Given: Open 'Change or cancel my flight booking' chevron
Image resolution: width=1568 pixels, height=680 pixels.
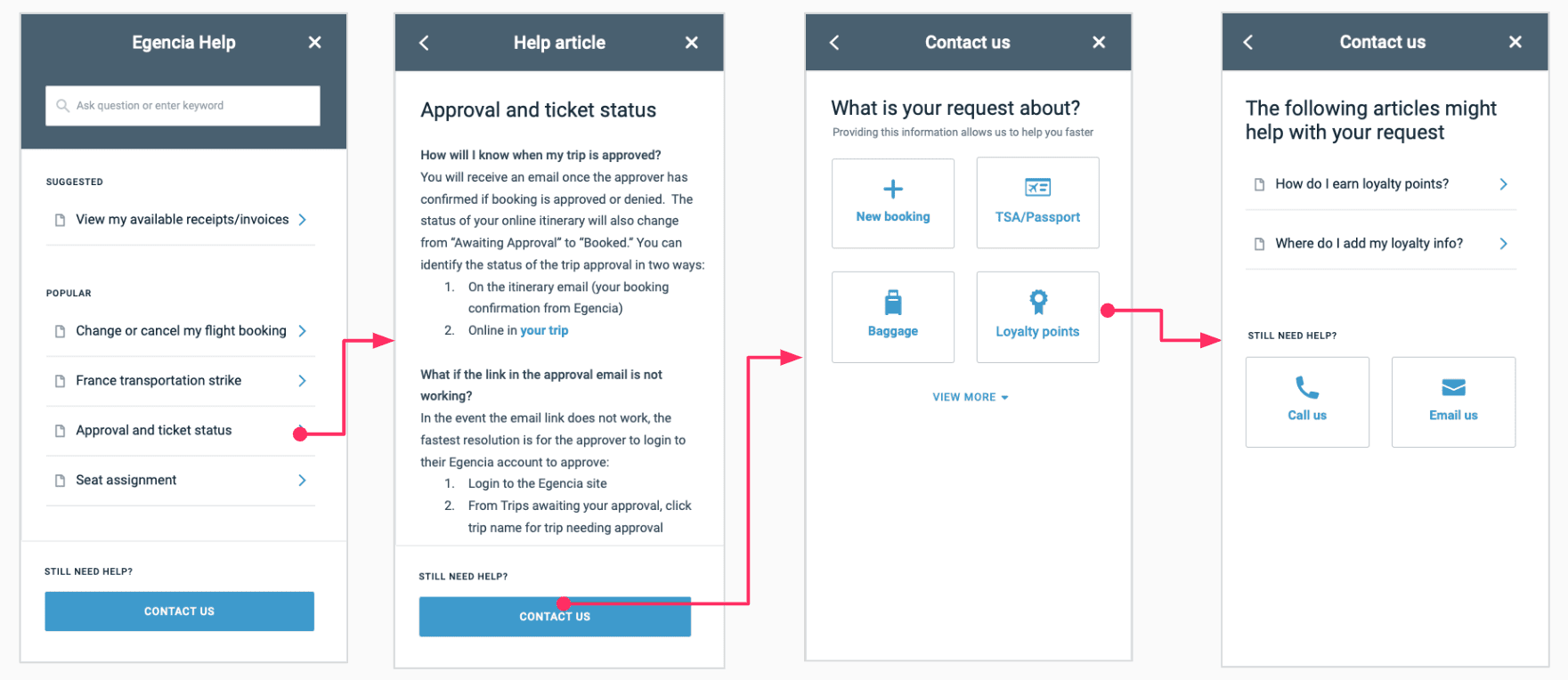Looking at the screenshot, I should click(x=303, y=331).
